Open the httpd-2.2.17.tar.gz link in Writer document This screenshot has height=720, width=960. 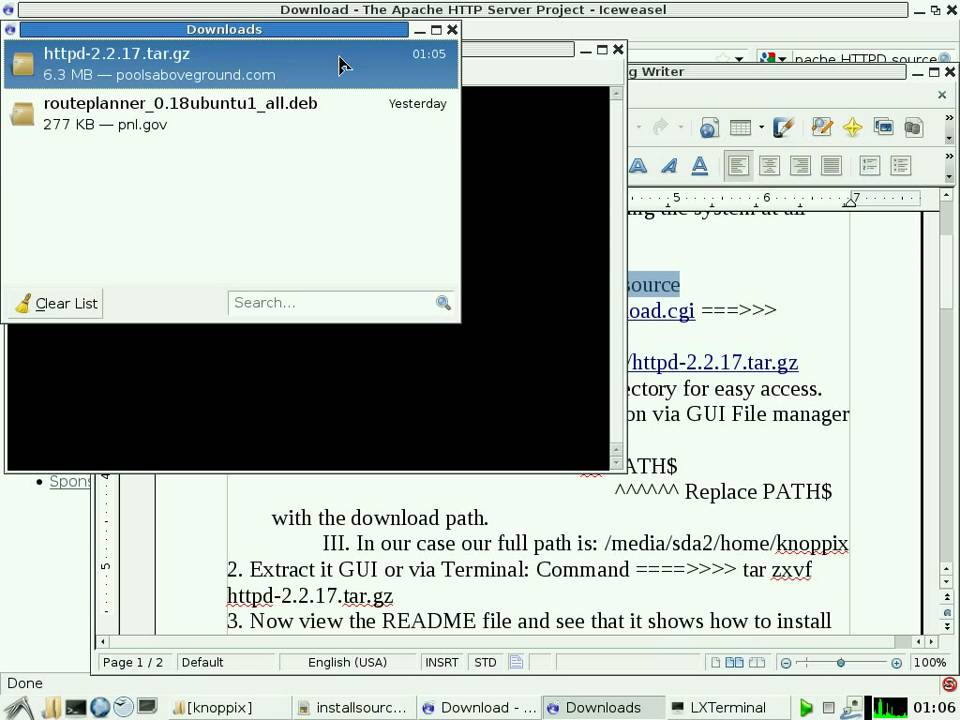click(x=713, y=362)
